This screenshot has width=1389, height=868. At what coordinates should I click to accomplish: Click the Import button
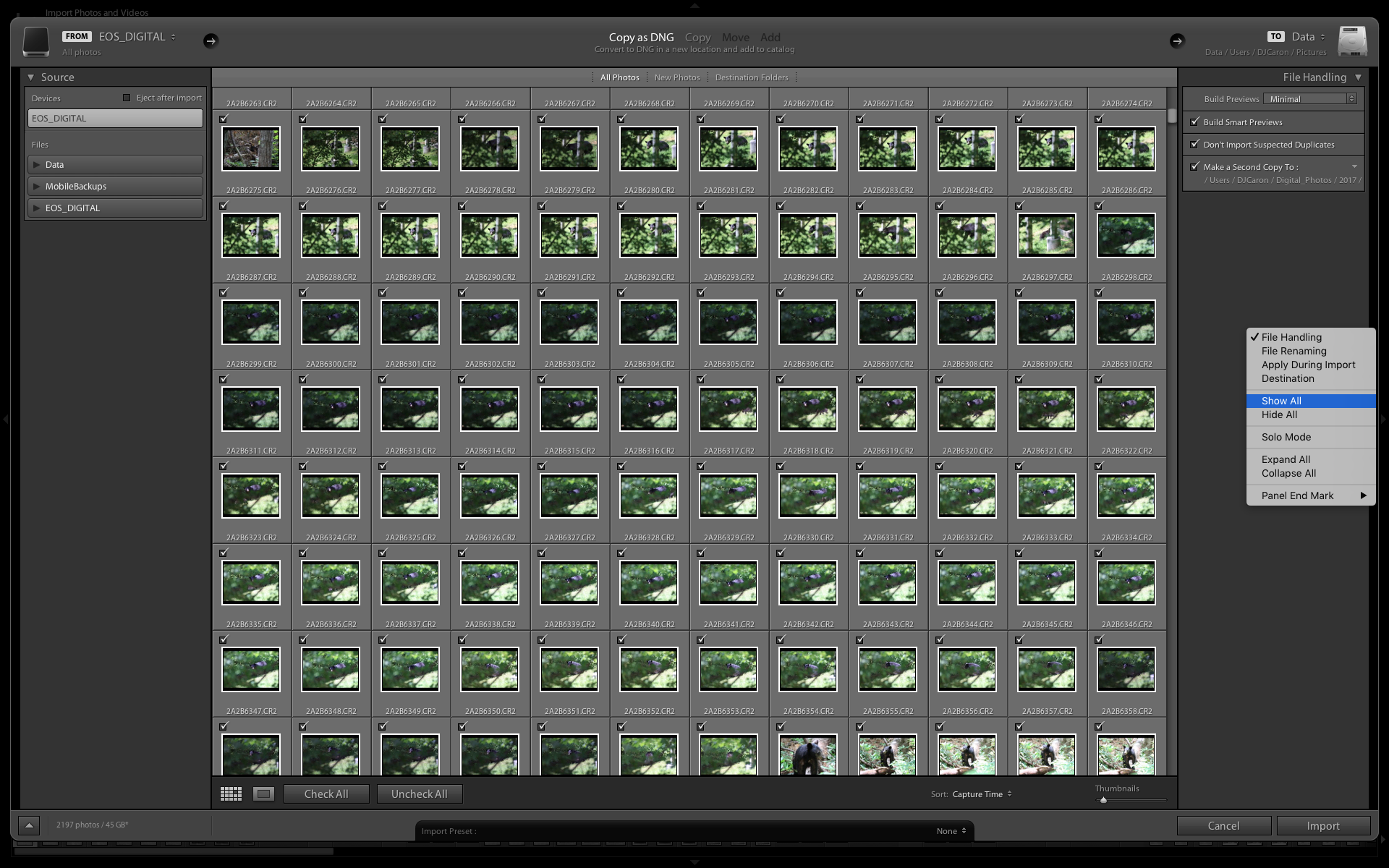tap(1323, 825)
